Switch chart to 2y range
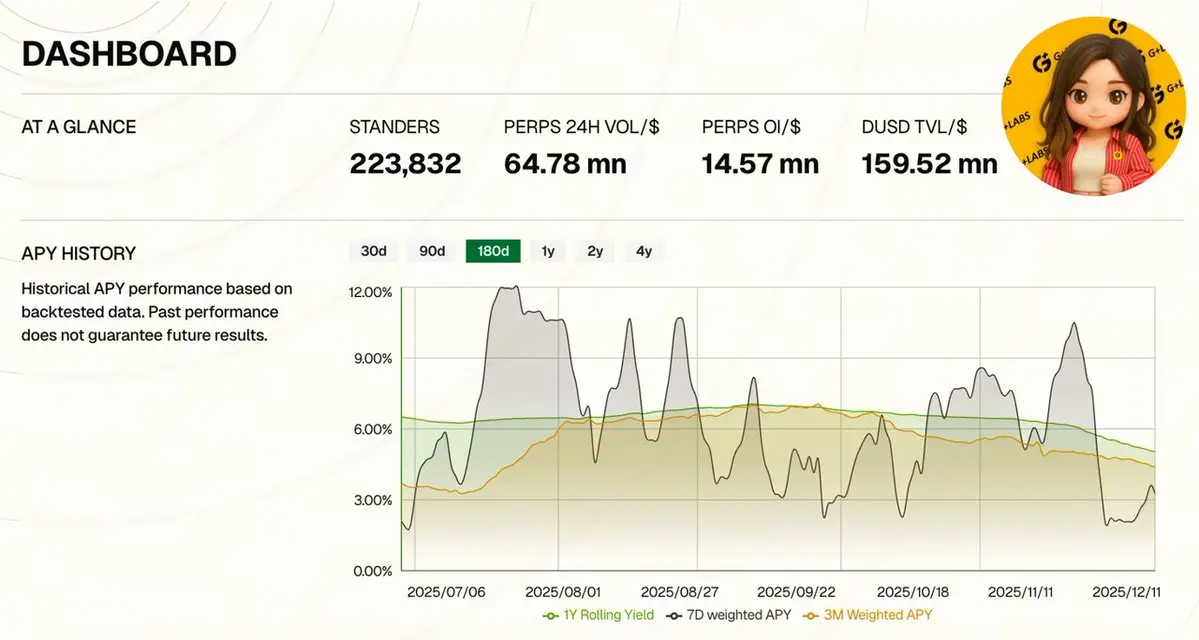The height and width of the screenshot is (640, 1199). tap(596, 251)
